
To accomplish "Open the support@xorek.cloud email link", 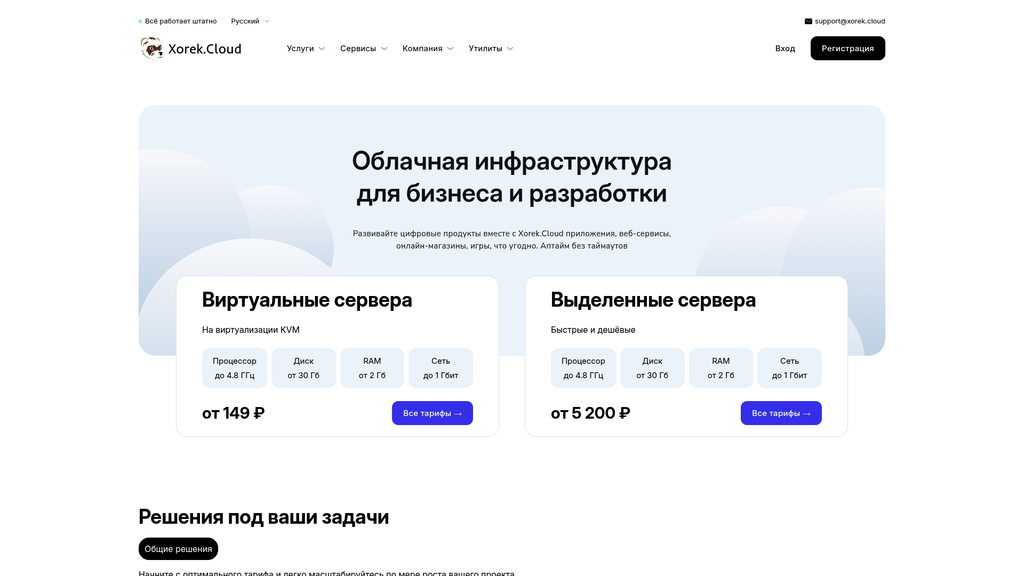I will (849, 20).
